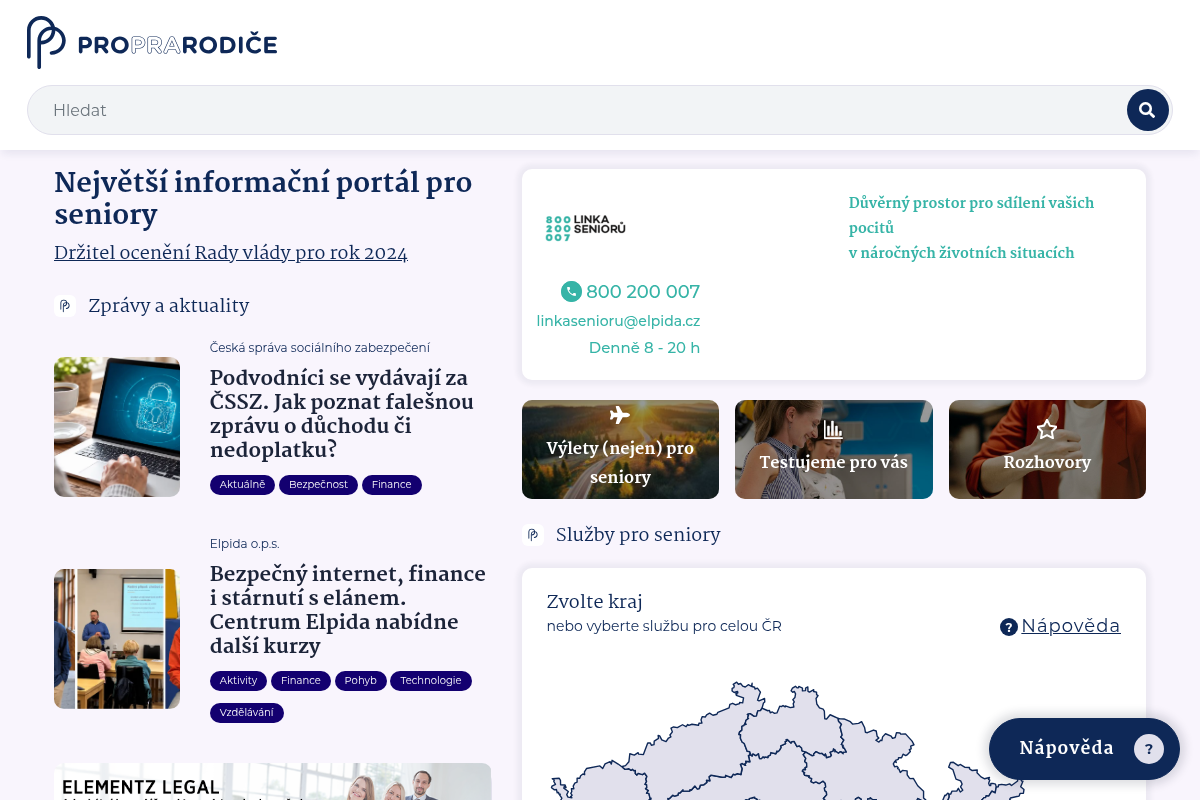The height and width of the screenshot is (800, 1200).
Task: Click the Služby pro seniory section icon
Action: click(x=533, y=535)
